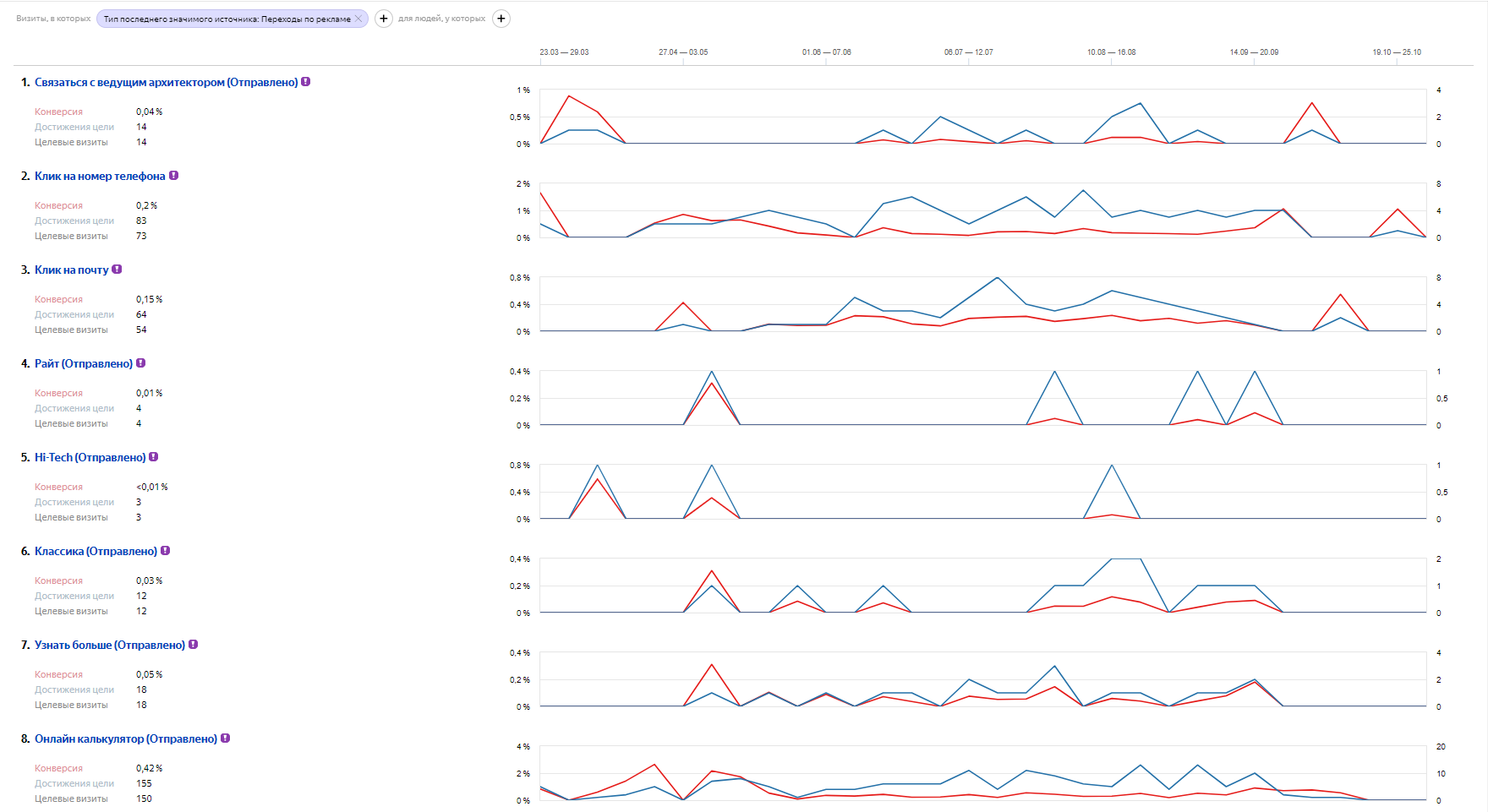Click conversion value 0,04 %
The width and height of the screenshot is (1488, 812).
[149, 112]
